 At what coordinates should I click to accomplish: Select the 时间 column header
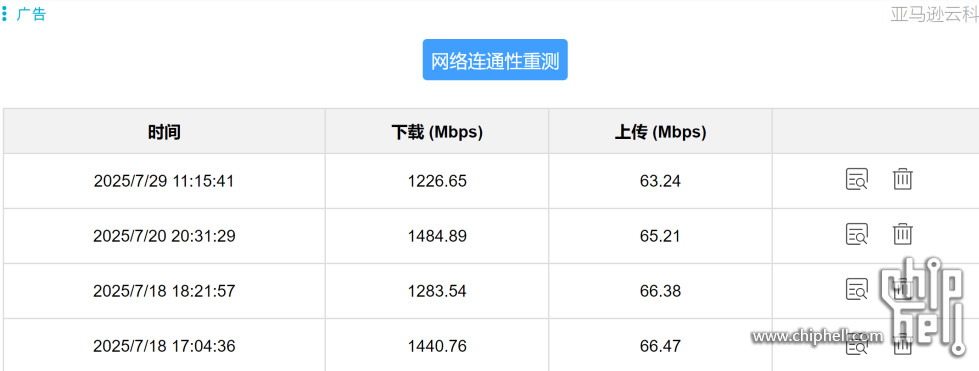click(164, 132)
